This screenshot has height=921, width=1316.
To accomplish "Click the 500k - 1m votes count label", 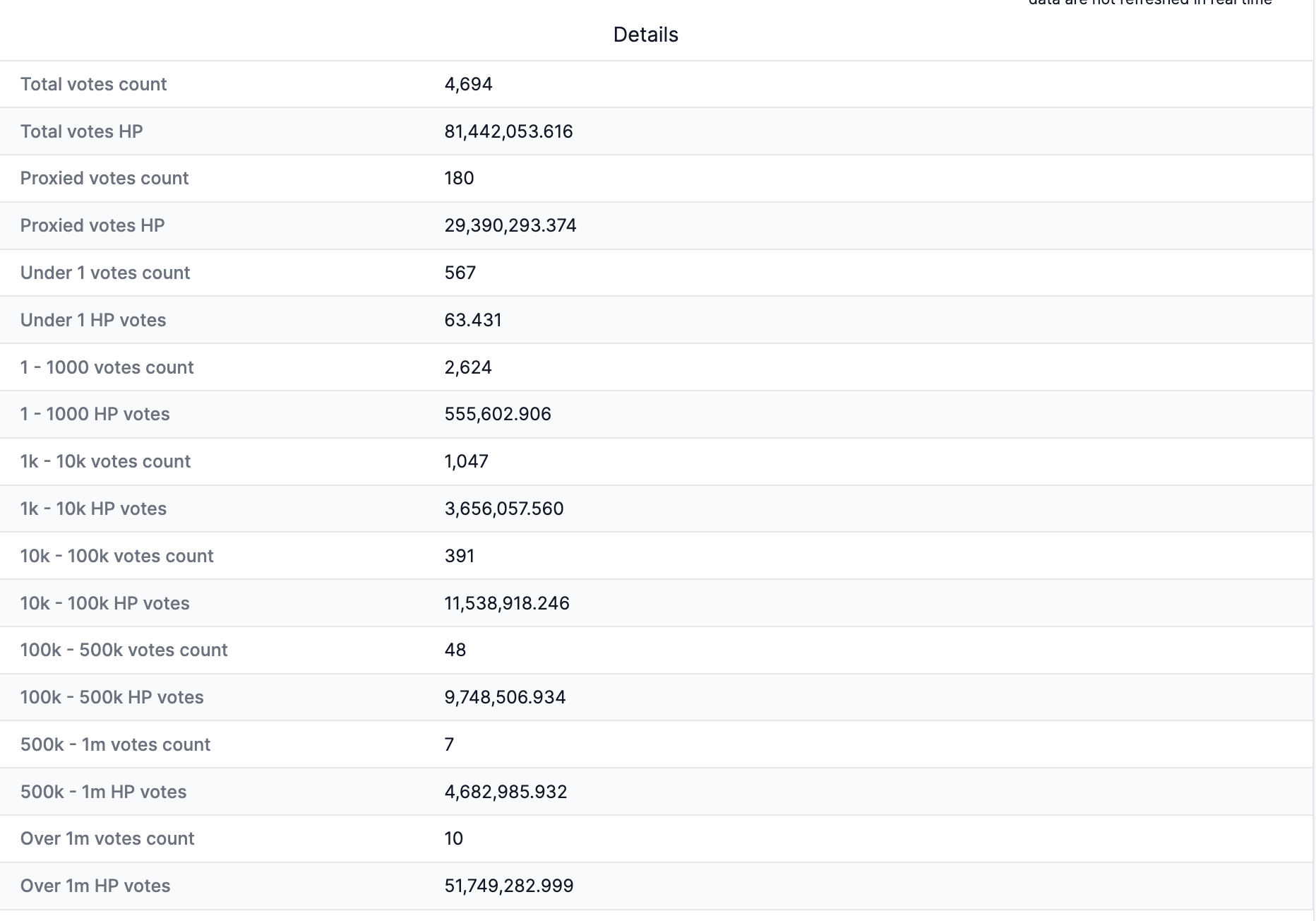I will click(115, 744).
